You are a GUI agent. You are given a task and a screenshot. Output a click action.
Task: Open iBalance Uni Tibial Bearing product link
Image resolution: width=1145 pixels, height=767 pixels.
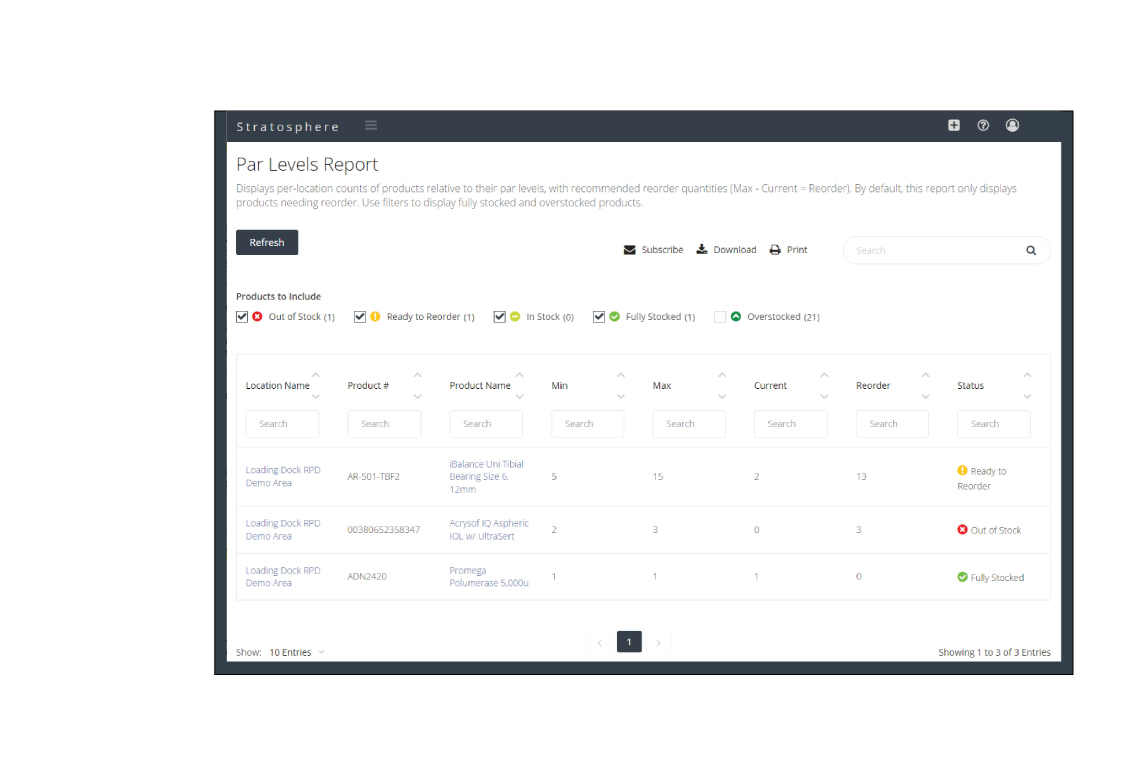click(486, 476)
